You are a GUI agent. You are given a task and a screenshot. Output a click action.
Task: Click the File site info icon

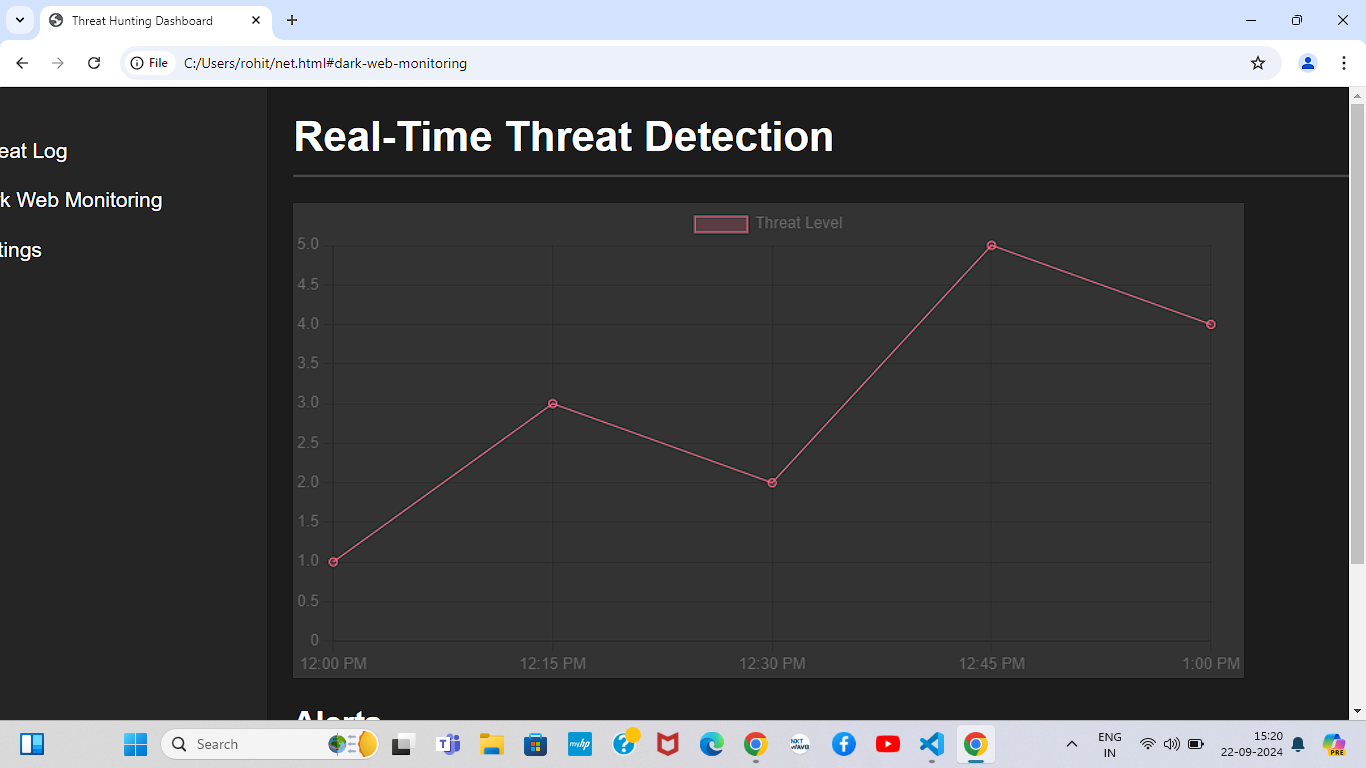pyautogui.click(x=149, y=63)
